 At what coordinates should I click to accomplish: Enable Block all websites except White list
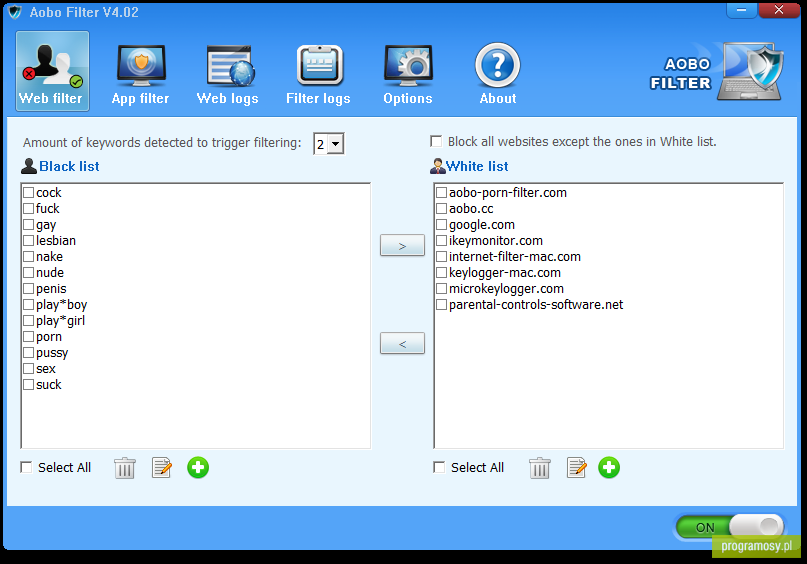436,142
